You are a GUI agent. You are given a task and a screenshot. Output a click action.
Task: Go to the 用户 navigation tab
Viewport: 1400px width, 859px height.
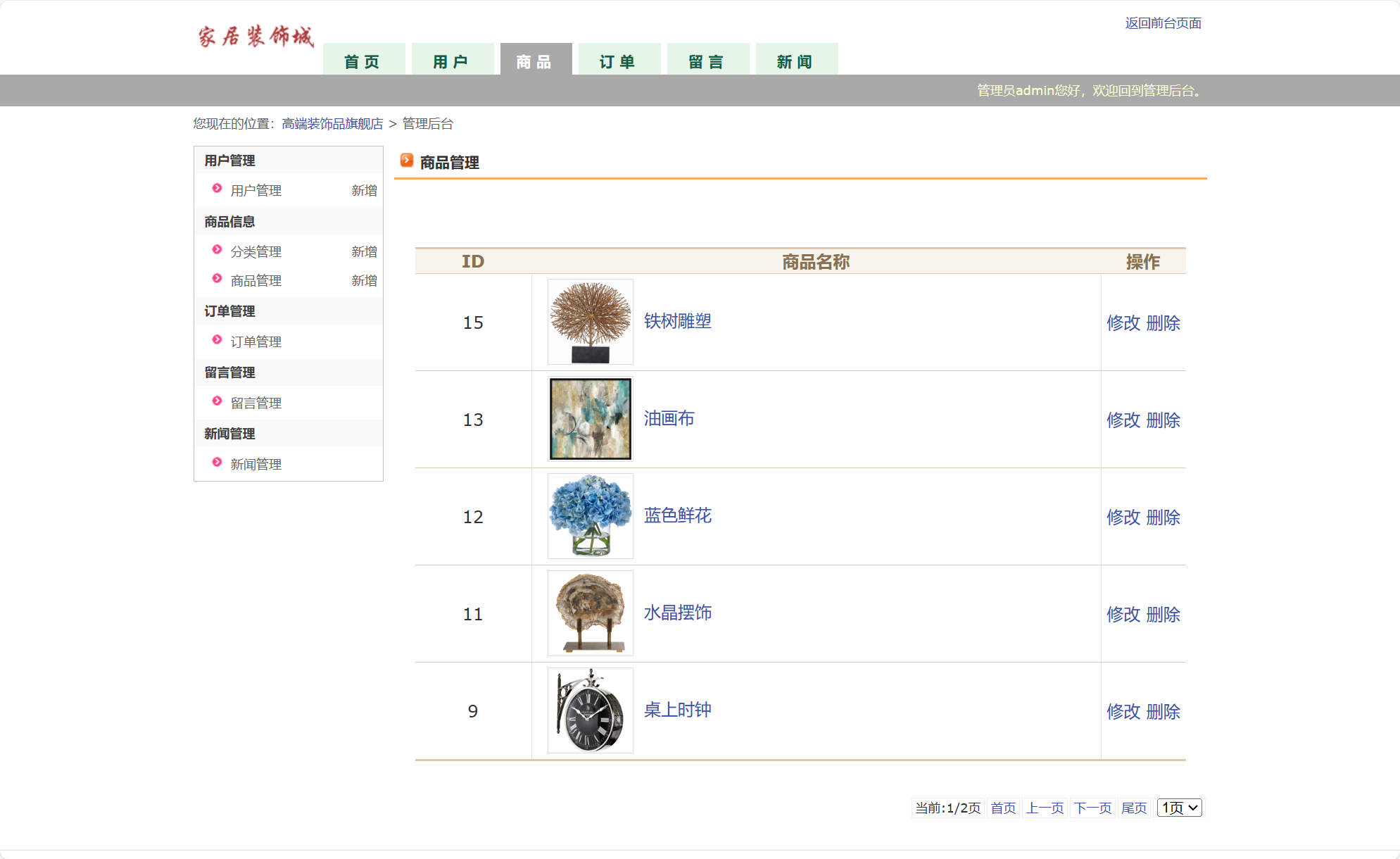[452, 61]
